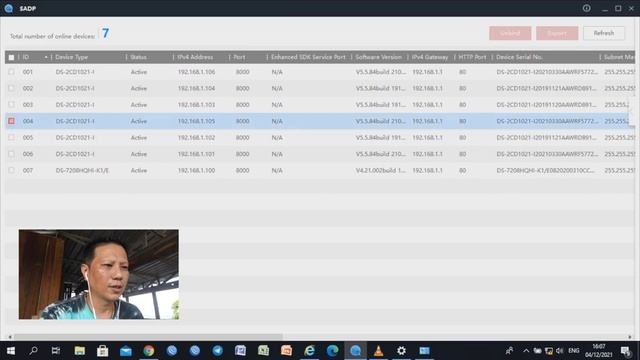Click the ID cell 005
Screen dimensions: 640x360
[28, 138]
